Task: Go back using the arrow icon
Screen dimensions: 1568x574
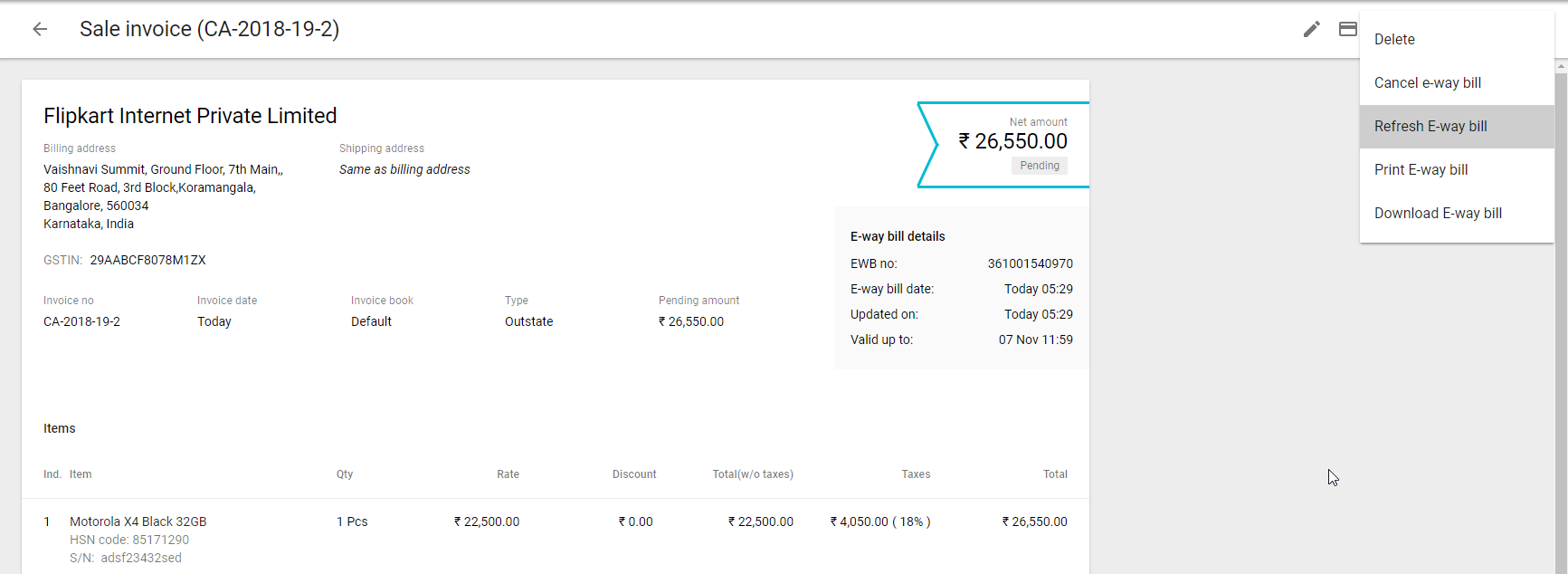Action: (x=40, y=29)
